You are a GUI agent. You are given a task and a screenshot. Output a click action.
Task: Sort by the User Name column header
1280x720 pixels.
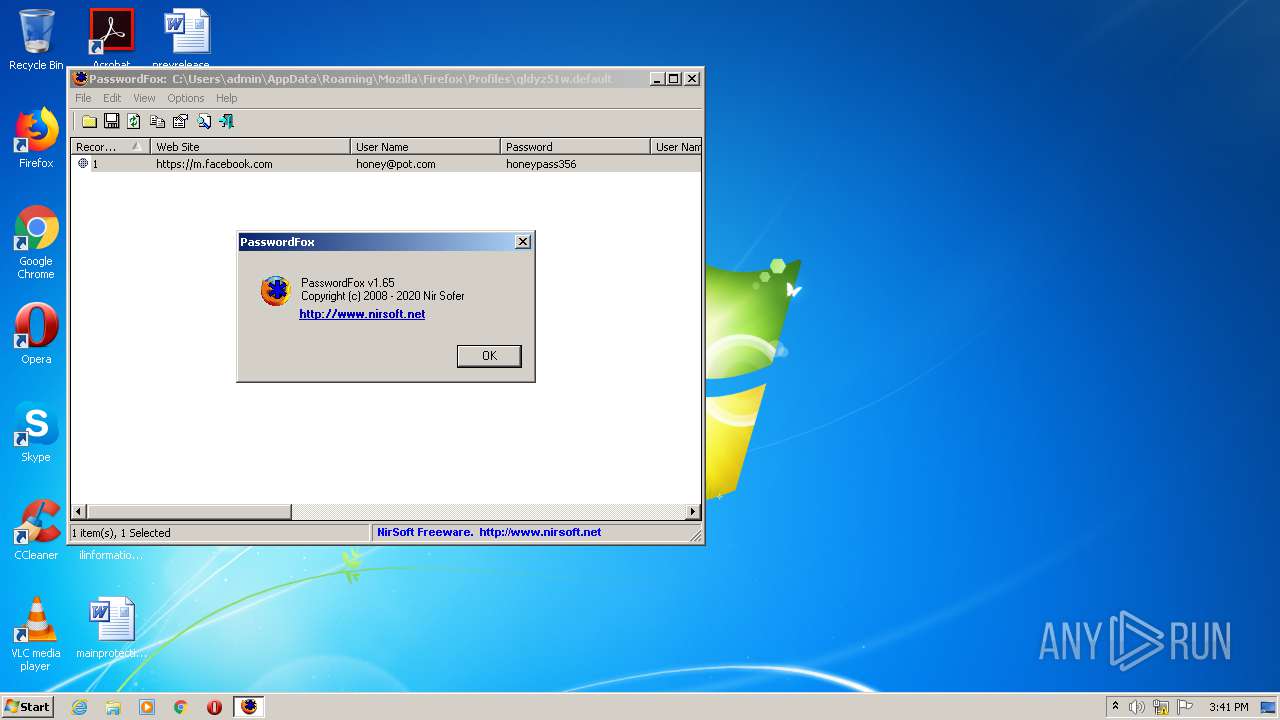(425, 147)
